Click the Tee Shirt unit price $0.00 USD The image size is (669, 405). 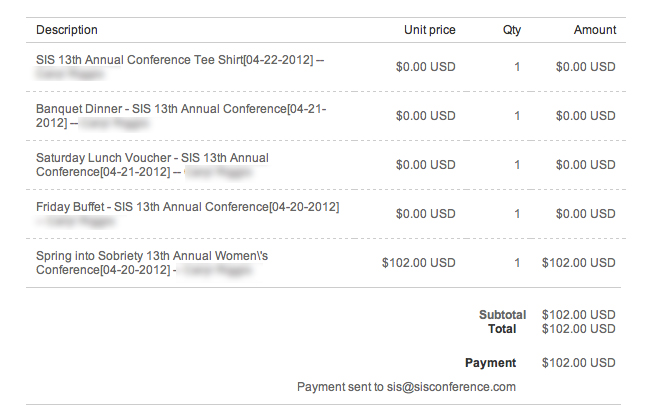[x=426, y=67]
